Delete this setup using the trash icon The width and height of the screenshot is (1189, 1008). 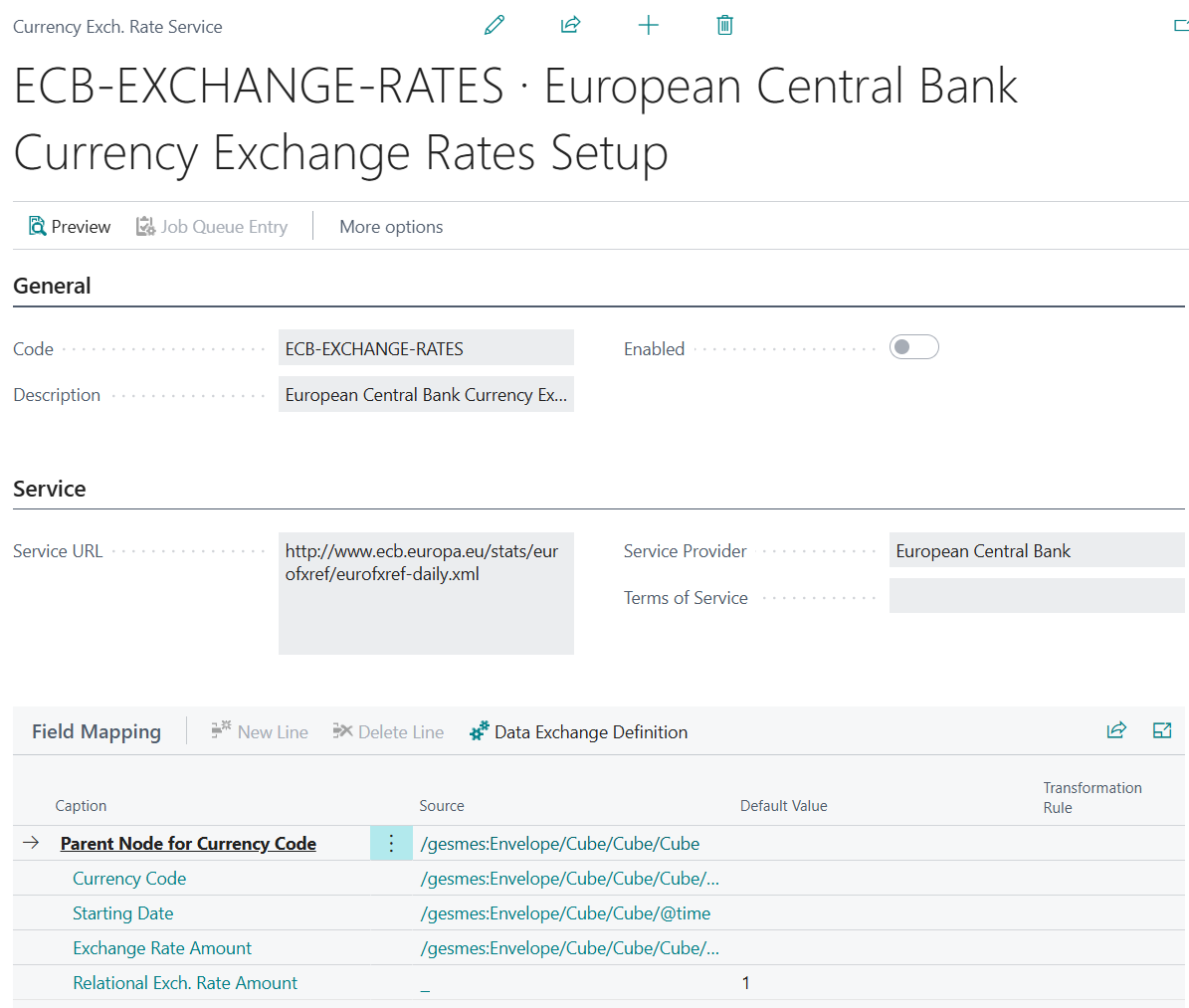[724, 25]
